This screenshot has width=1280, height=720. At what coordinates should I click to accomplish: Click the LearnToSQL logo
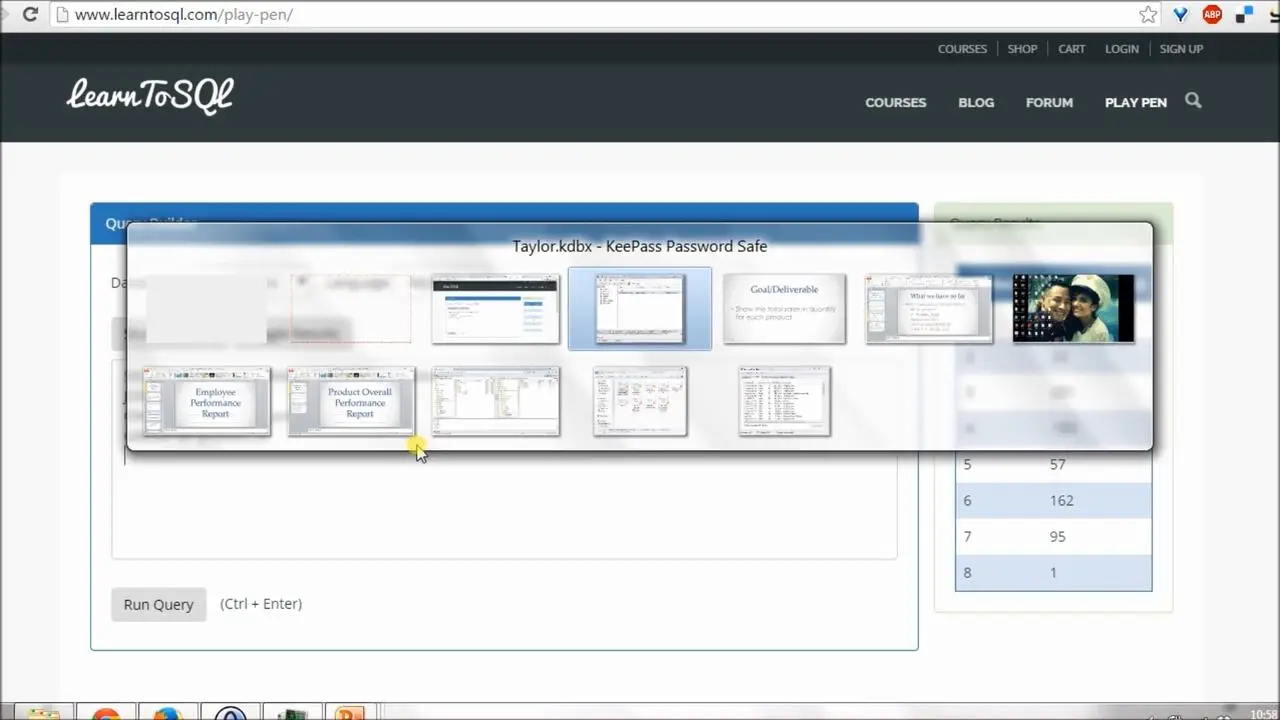point(150,96)
